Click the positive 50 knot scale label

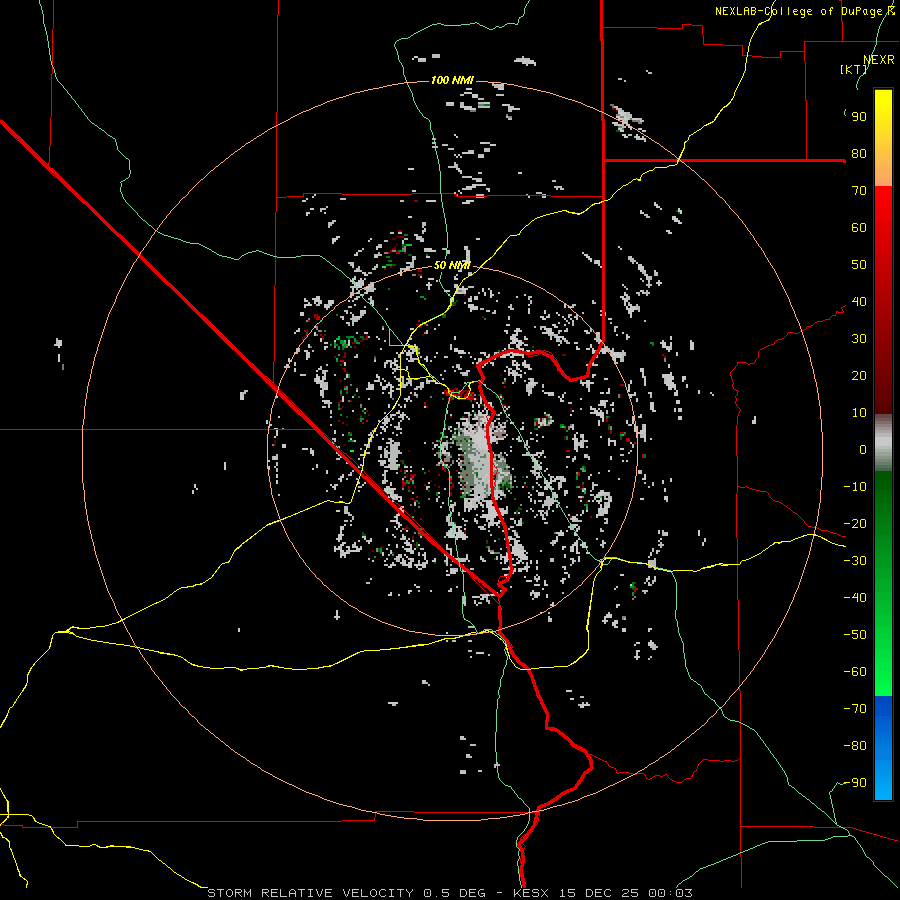pyautogui.click(x=859, y=265)
